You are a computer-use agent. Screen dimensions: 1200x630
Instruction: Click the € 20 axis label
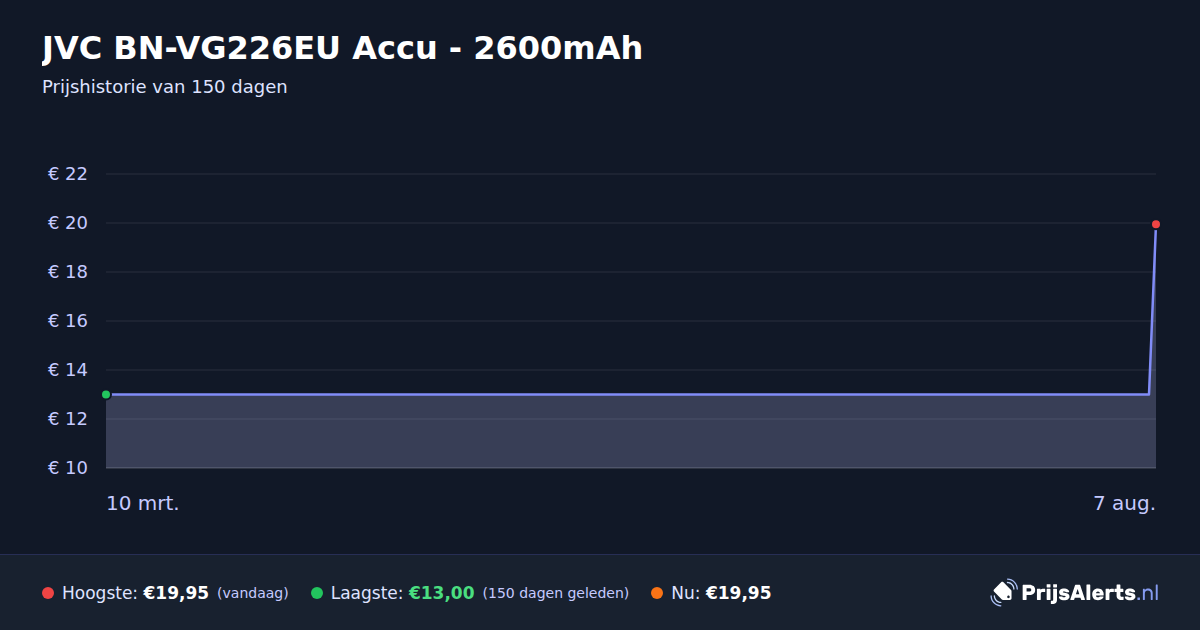(68, 223)
